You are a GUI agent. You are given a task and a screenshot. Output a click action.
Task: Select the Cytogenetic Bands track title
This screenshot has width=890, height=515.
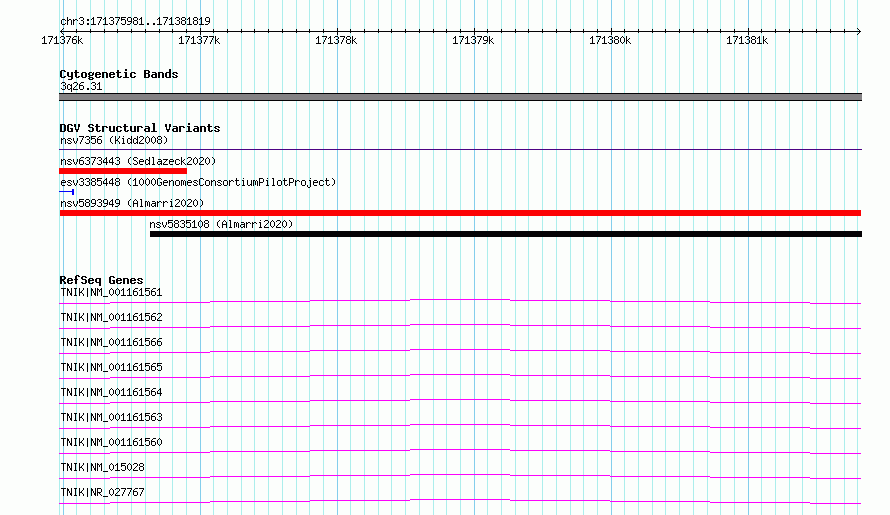pos(119,74)
